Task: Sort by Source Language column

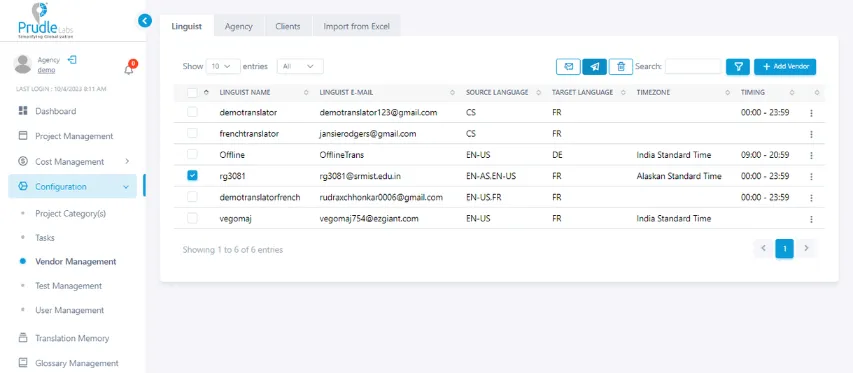Action: (503, 92)
